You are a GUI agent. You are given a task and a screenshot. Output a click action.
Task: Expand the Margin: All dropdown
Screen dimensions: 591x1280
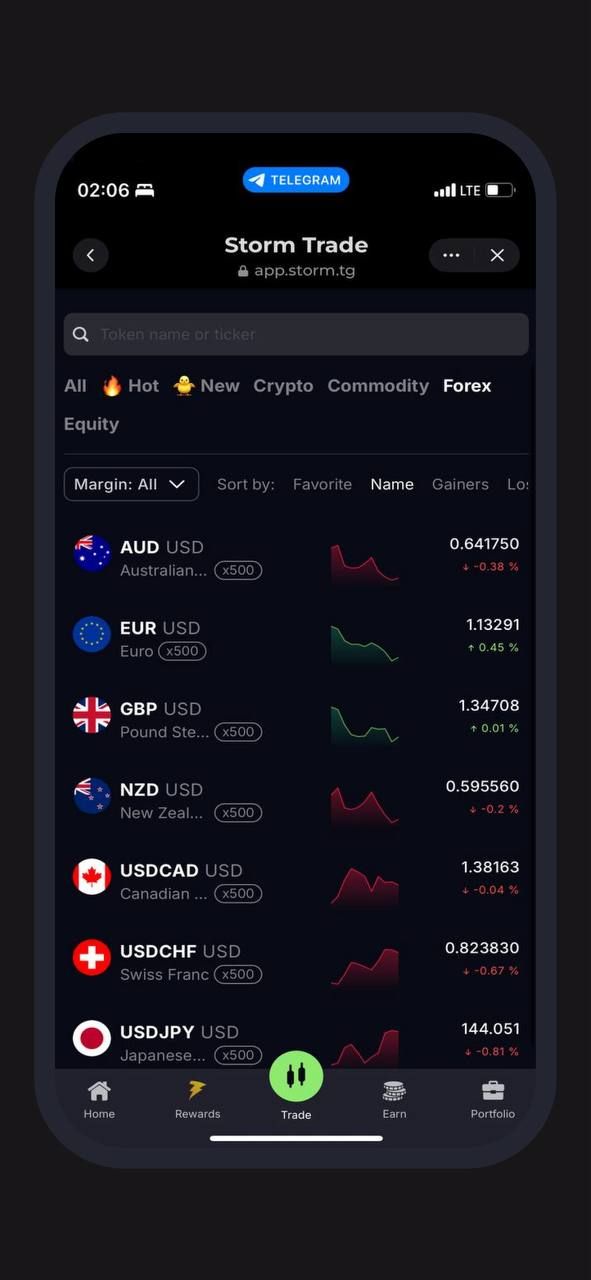(x=131, y=484)
